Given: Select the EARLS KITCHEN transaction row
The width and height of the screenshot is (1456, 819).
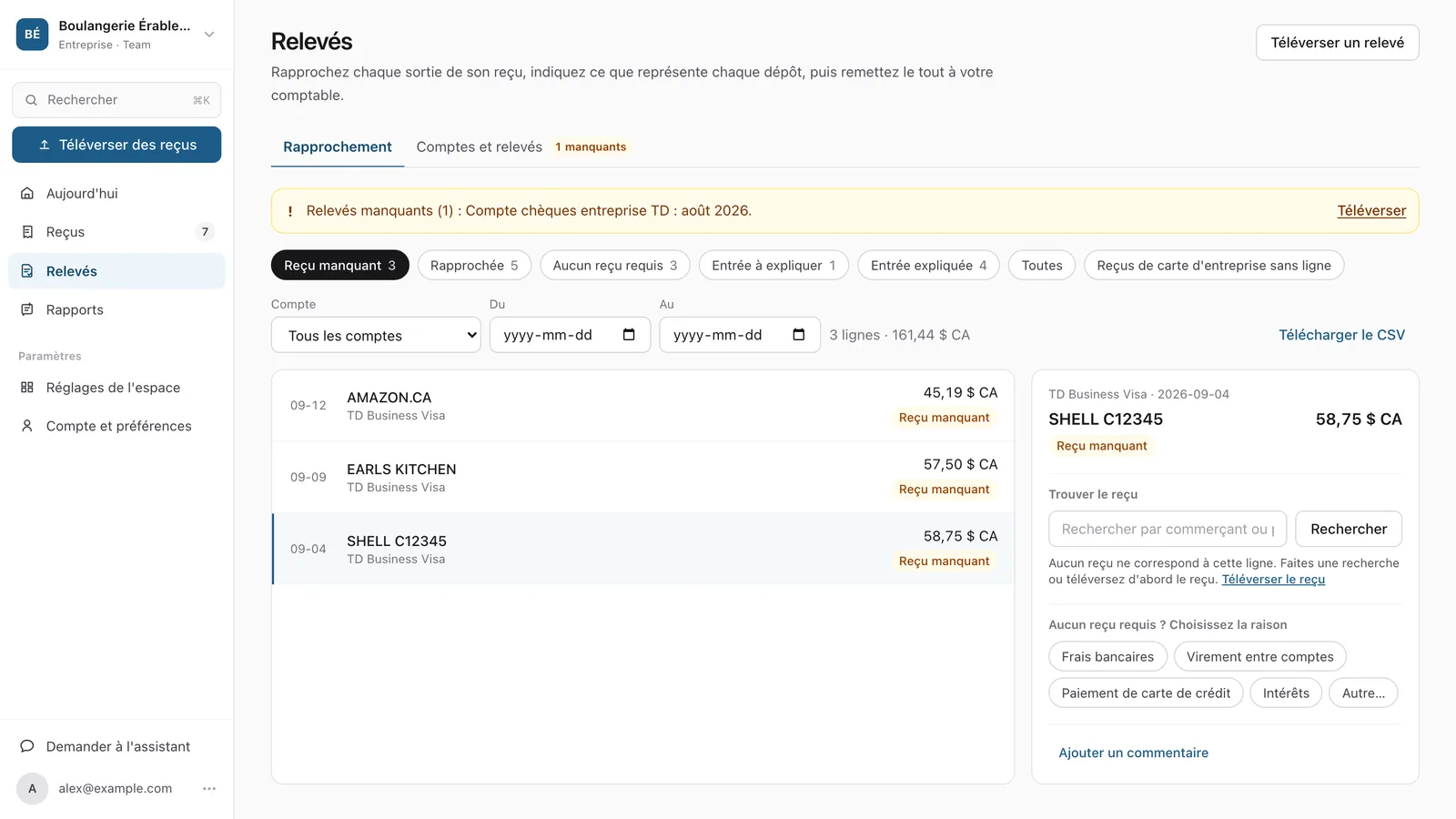Looking at the screenshot, I should click(642, 478).
